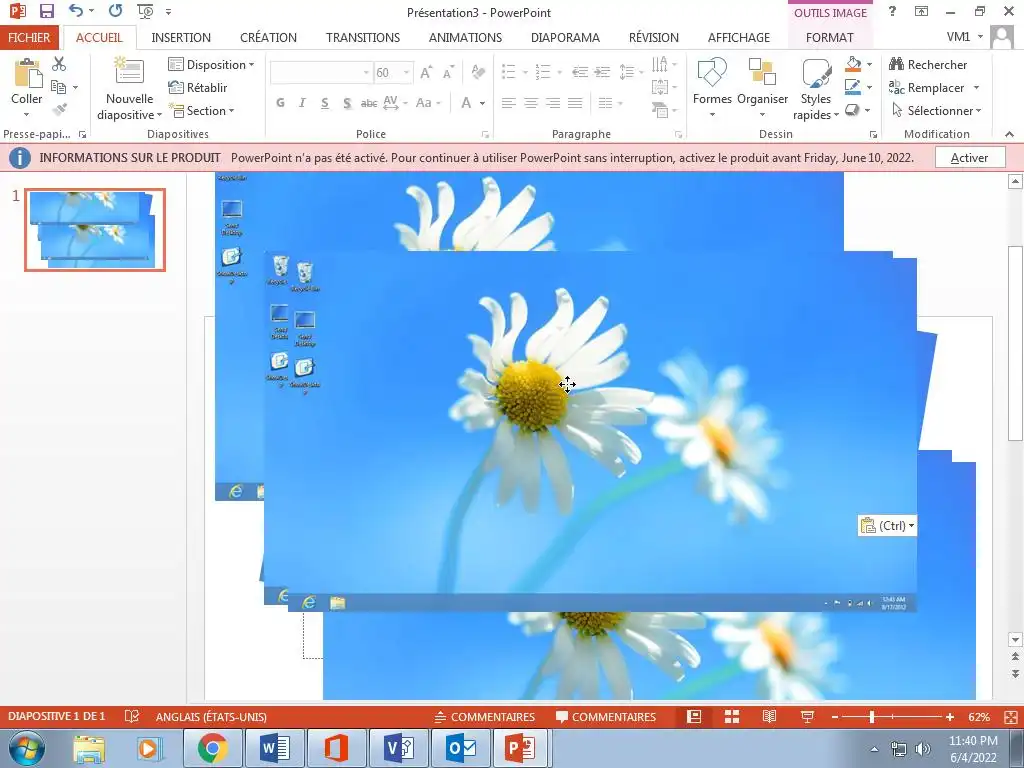Viewport: 1024px width, 768px height.
Task: Switch to Normal view in status bar
Action: tap(694, 717)
